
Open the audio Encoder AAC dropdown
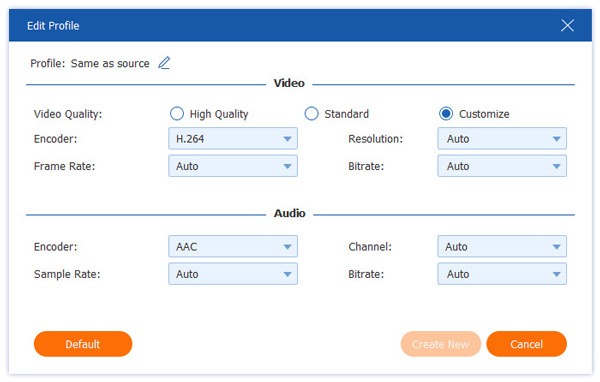(x=233, y=247)
